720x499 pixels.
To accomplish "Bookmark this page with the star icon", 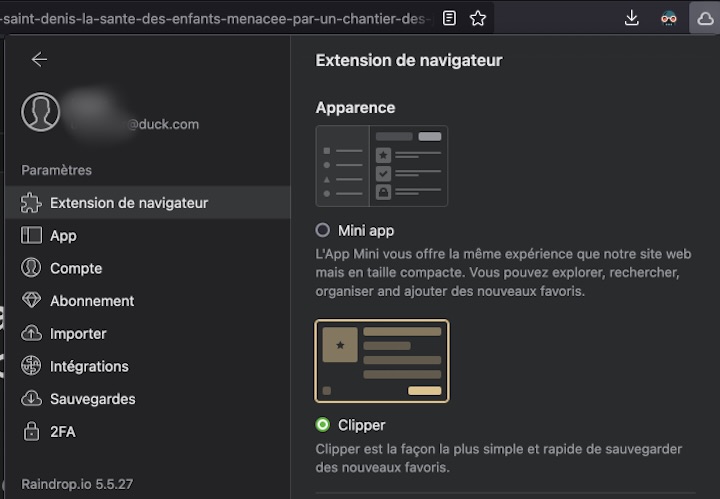I will pyautogui.click(x=478, y=18).
